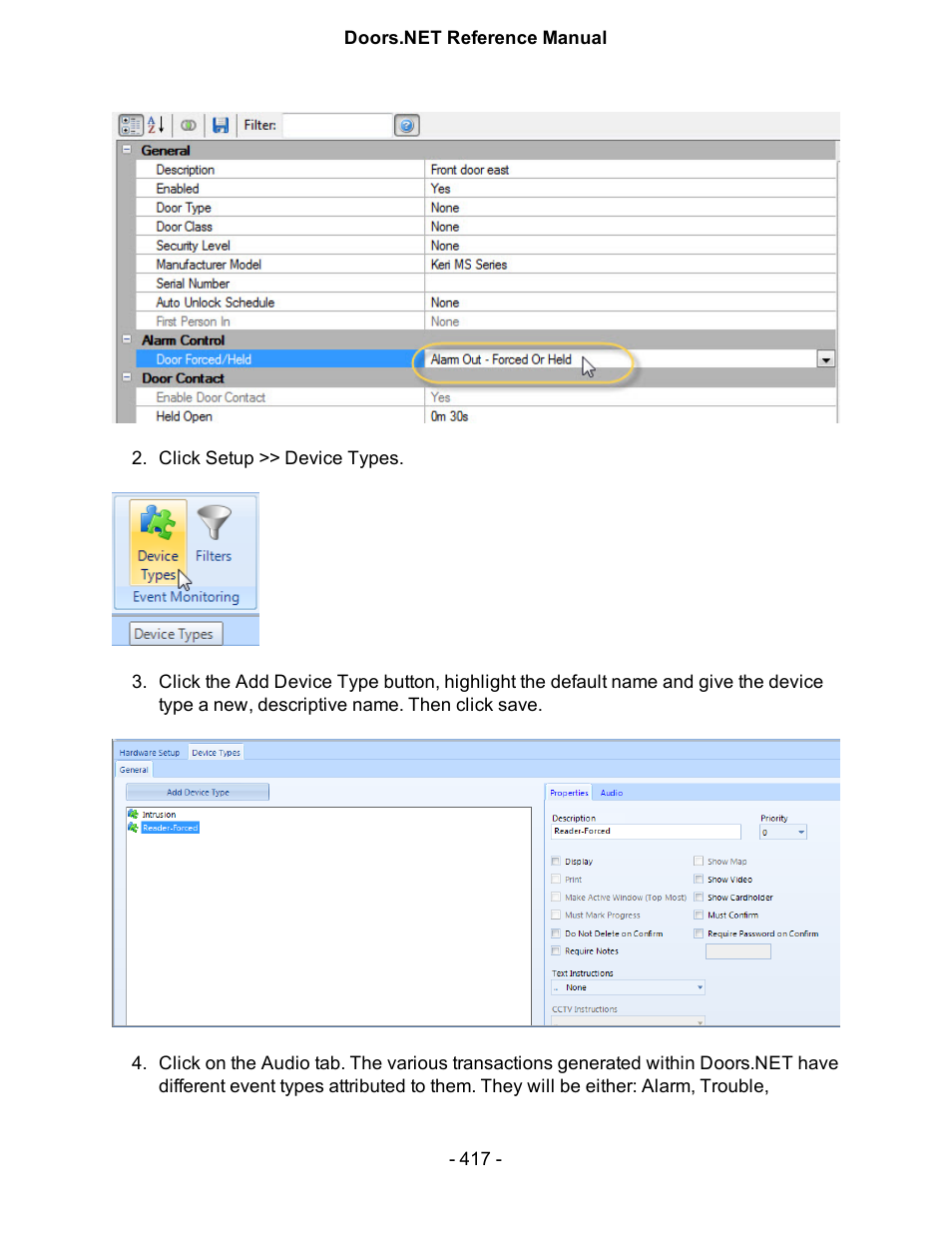Click into the Filter text field
This screenshot has height=1233, width=952.
tap(337, 125)
